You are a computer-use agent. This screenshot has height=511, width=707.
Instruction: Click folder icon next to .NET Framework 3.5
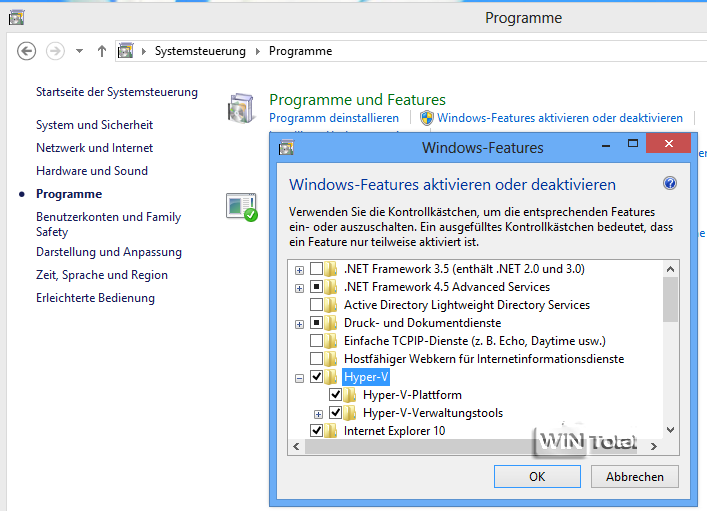[x=331, y=269]
